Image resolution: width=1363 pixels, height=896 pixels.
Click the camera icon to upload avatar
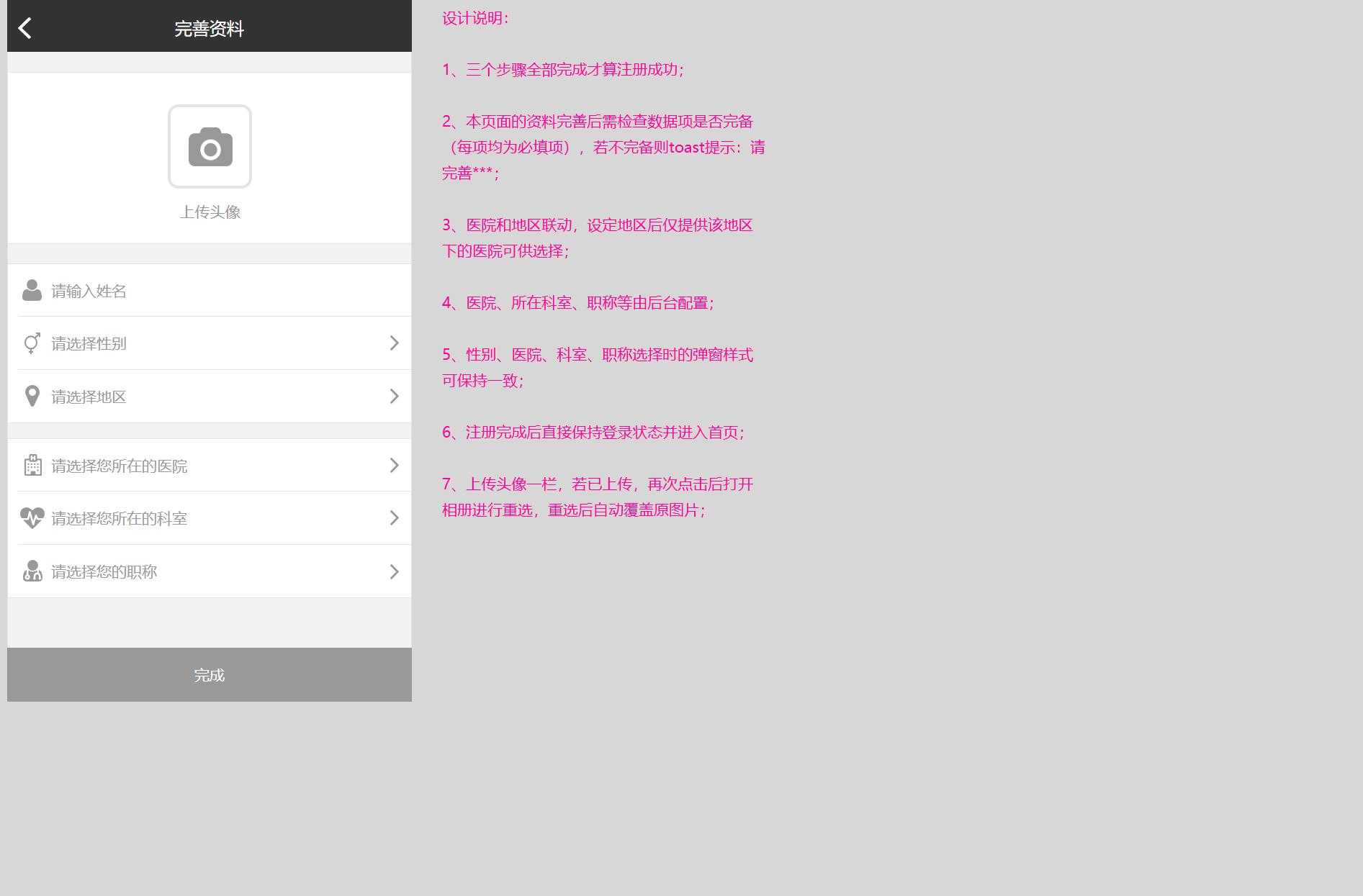(210, 146)
